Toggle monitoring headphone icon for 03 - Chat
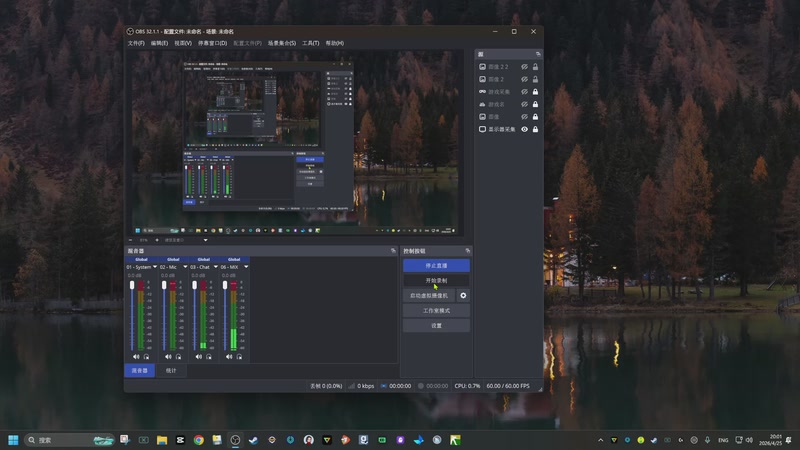Image resolution: width=800 pixels, height=450 pixels. (x=209, y=357)
